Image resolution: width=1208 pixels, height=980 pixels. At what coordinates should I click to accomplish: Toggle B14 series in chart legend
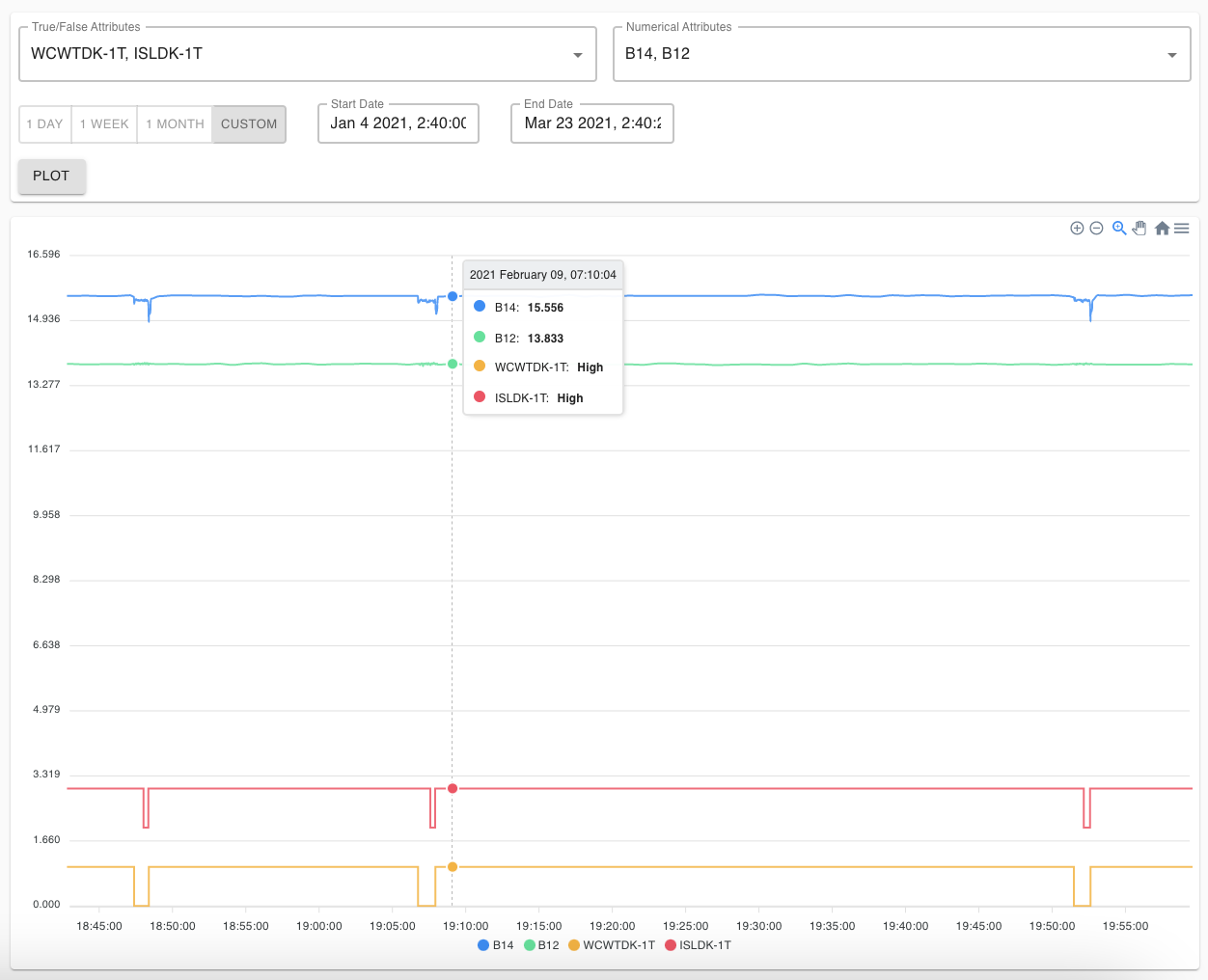click(x=496, y=945)
